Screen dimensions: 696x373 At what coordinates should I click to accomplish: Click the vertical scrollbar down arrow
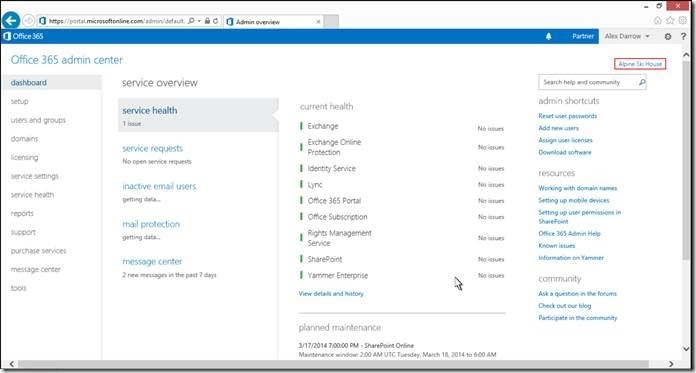pos(687,349)
